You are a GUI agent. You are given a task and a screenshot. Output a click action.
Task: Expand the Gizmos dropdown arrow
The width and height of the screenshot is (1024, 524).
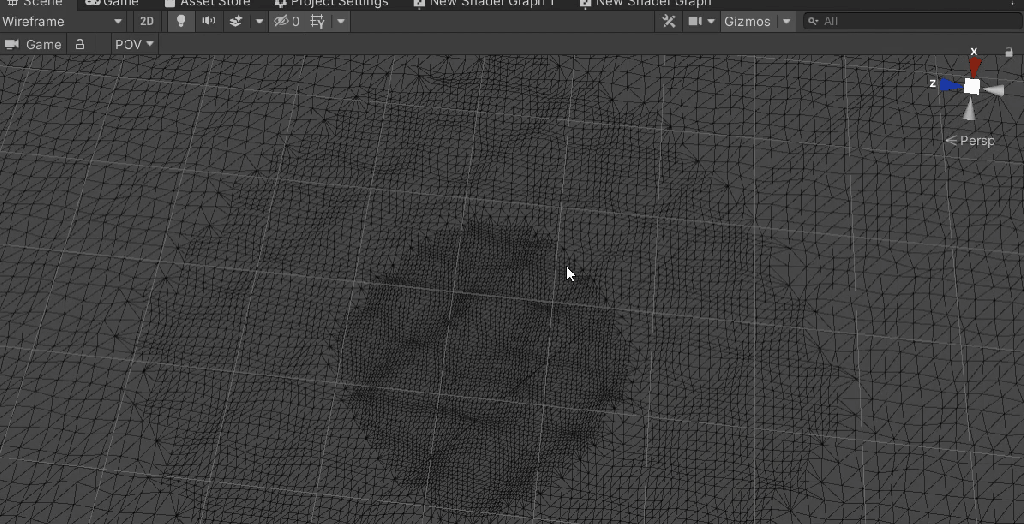(x=787, y=21)
